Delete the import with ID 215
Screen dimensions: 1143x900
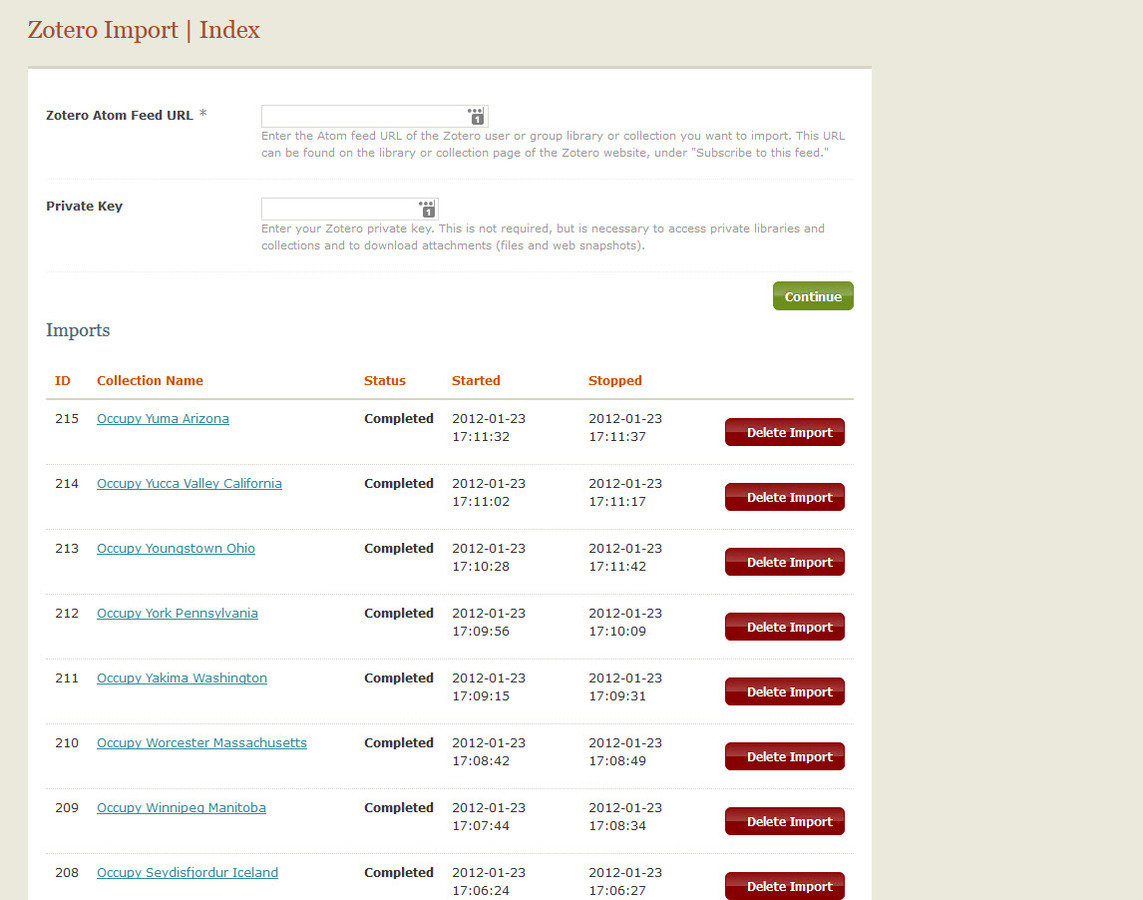(784, 432)
